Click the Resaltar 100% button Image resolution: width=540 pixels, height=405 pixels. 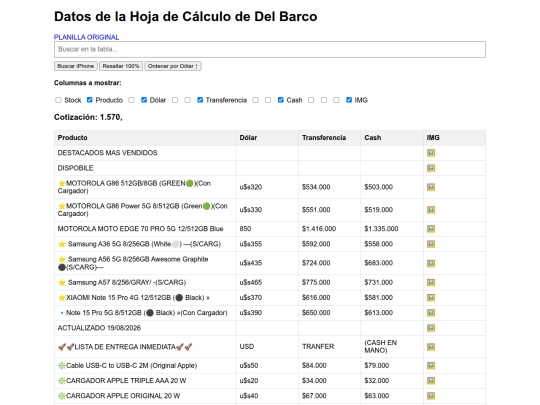[x=121, y=66]
